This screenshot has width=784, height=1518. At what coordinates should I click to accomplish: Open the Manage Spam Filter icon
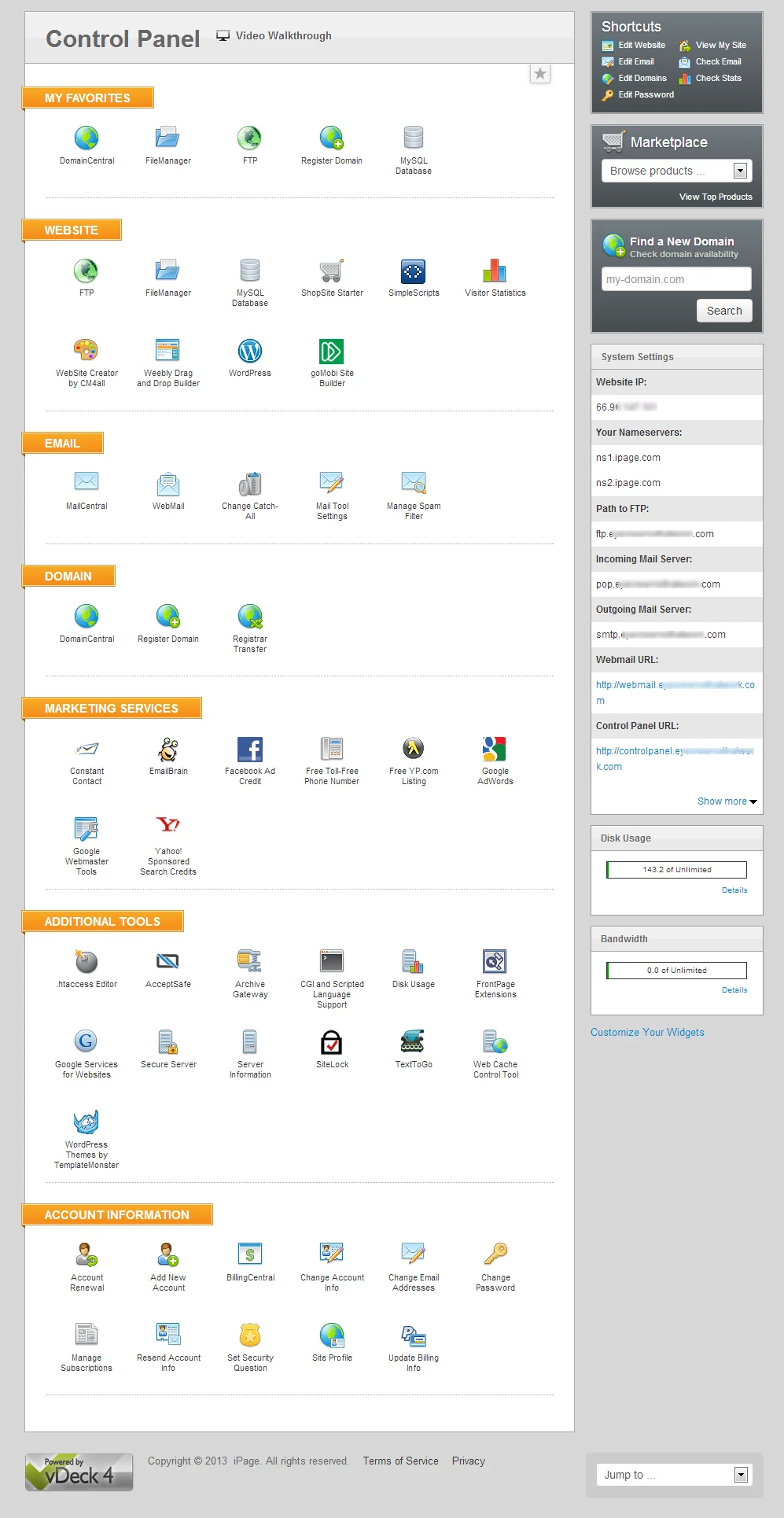click(x=414, y=482)
